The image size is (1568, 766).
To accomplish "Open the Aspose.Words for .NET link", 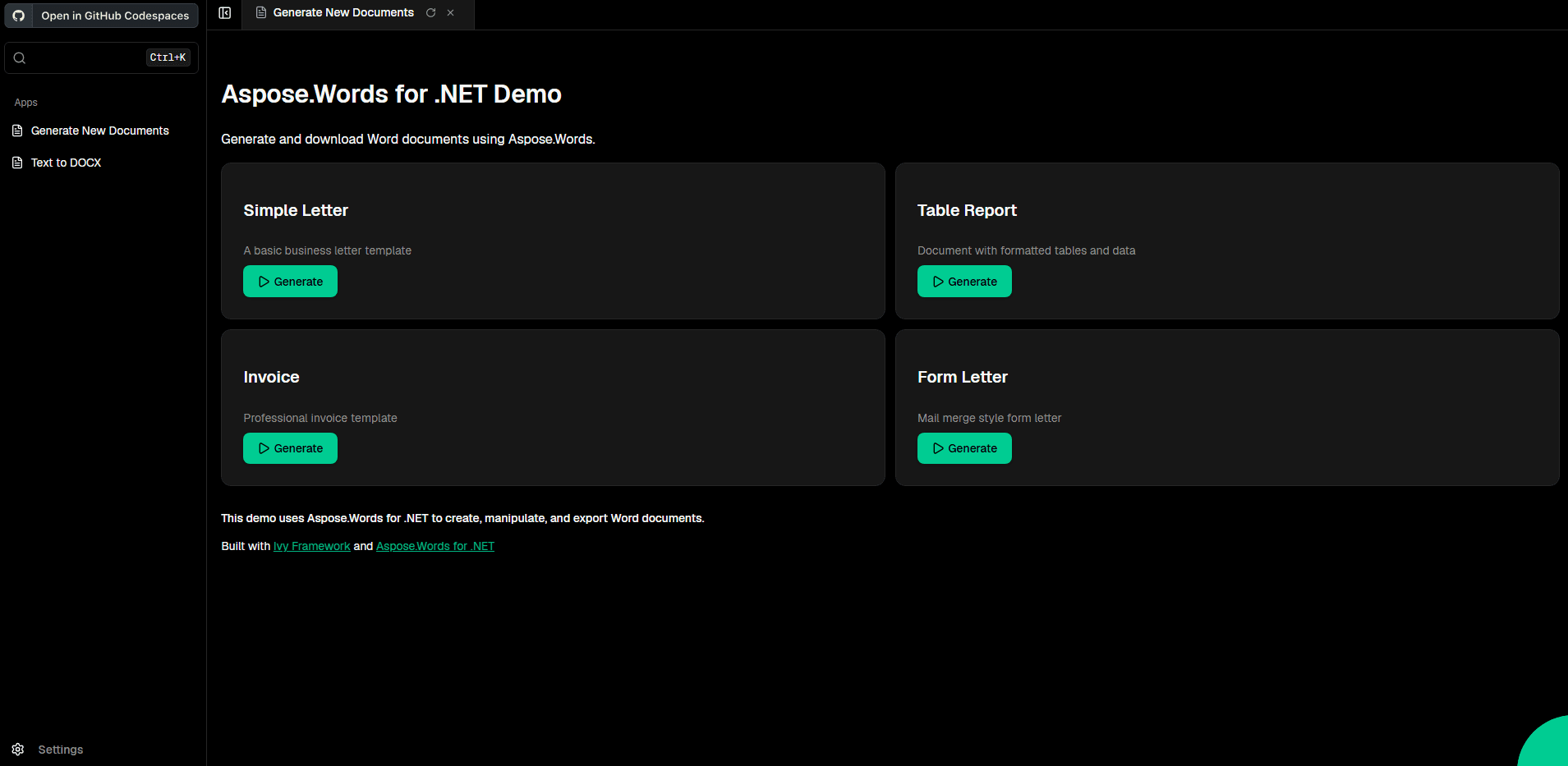I will (x=435, y=546).
